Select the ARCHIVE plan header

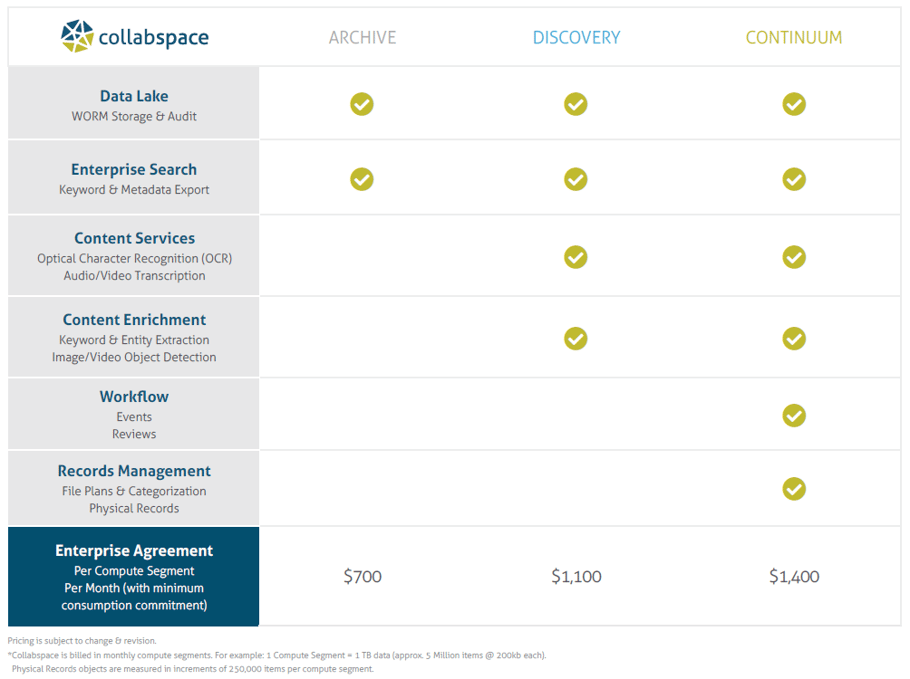[362, 38]
